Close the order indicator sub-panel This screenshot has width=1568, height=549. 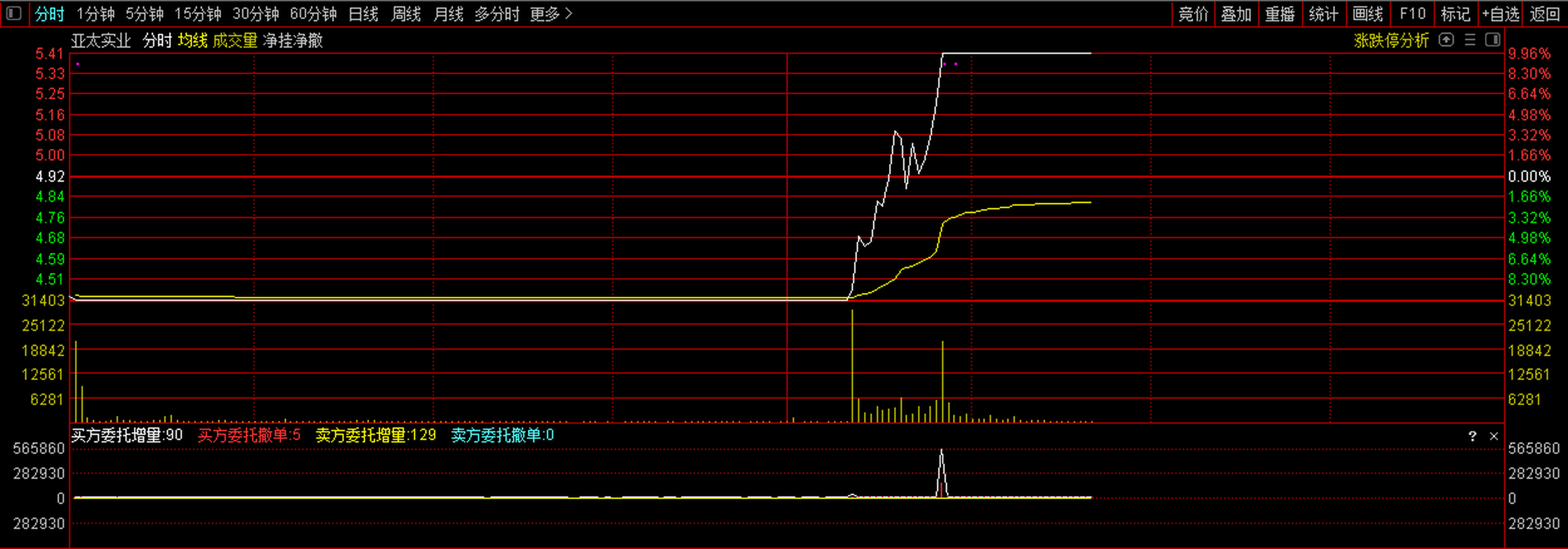[x=1494, y=436]
